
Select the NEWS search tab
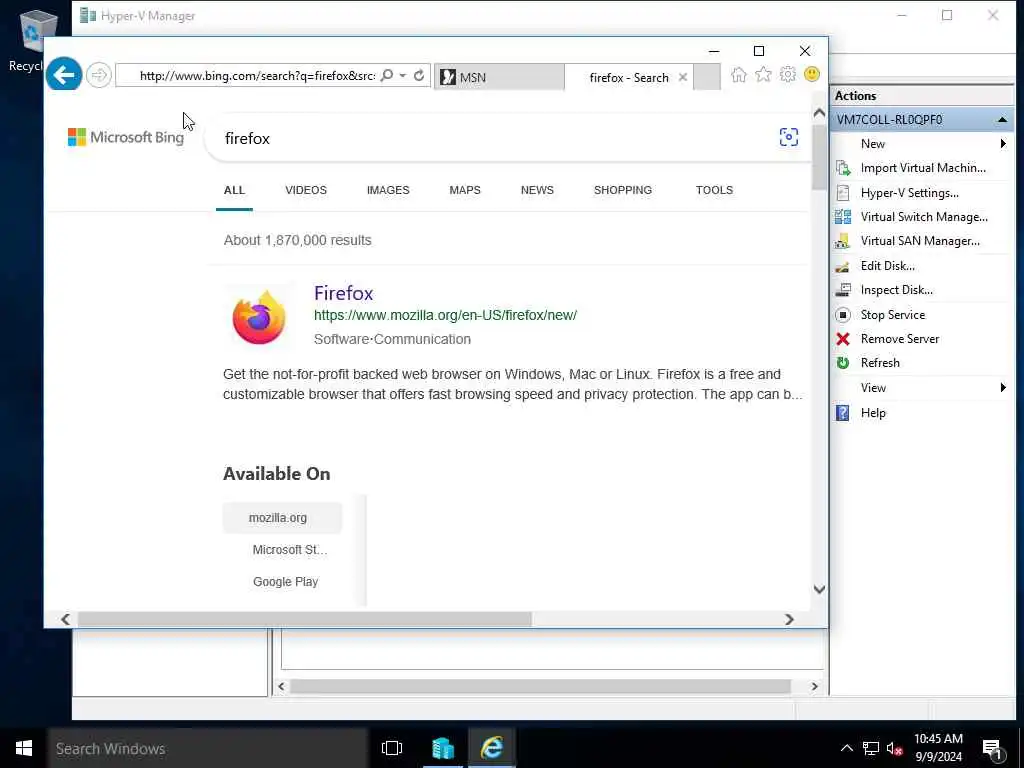tap(537, 190)
